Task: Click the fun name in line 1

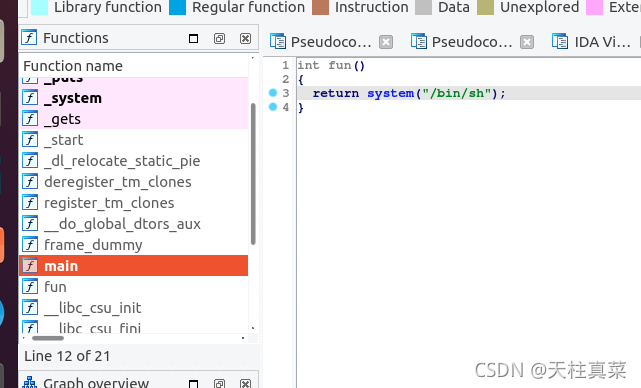Action: tap(340, 65)
